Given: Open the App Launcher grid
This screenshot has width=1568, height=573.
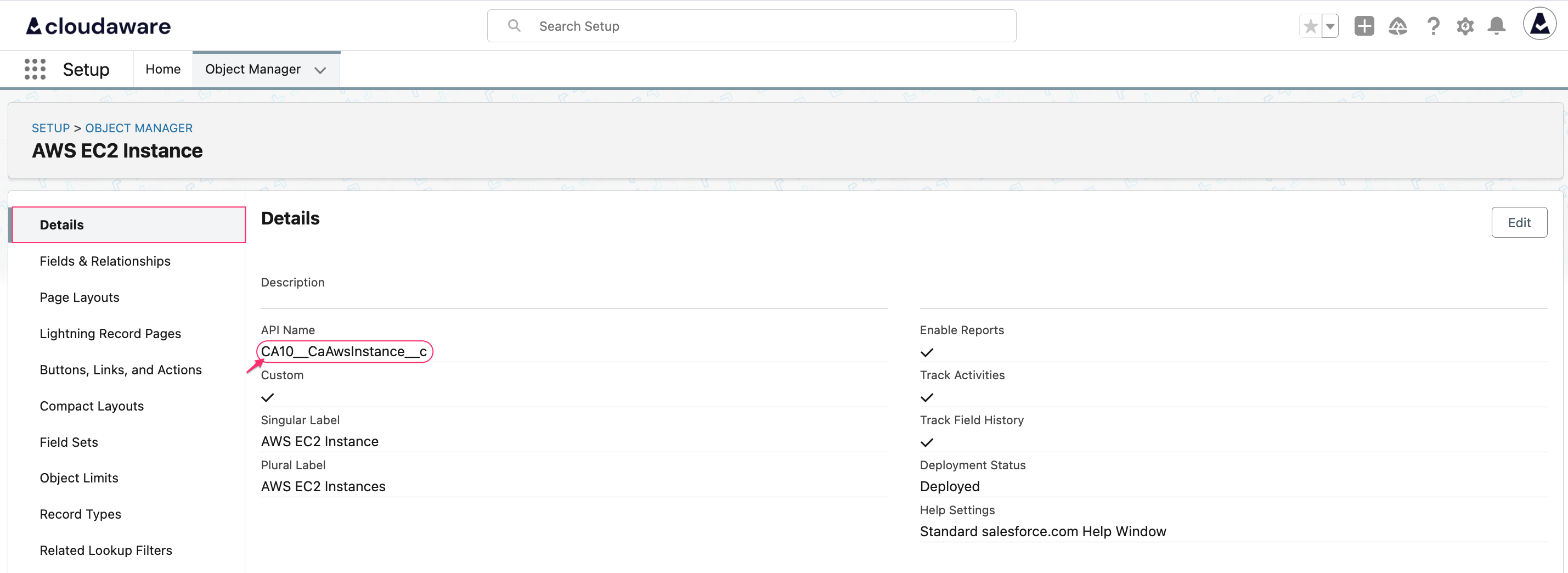Looking at the screenshot, I should tap(35, 69).
